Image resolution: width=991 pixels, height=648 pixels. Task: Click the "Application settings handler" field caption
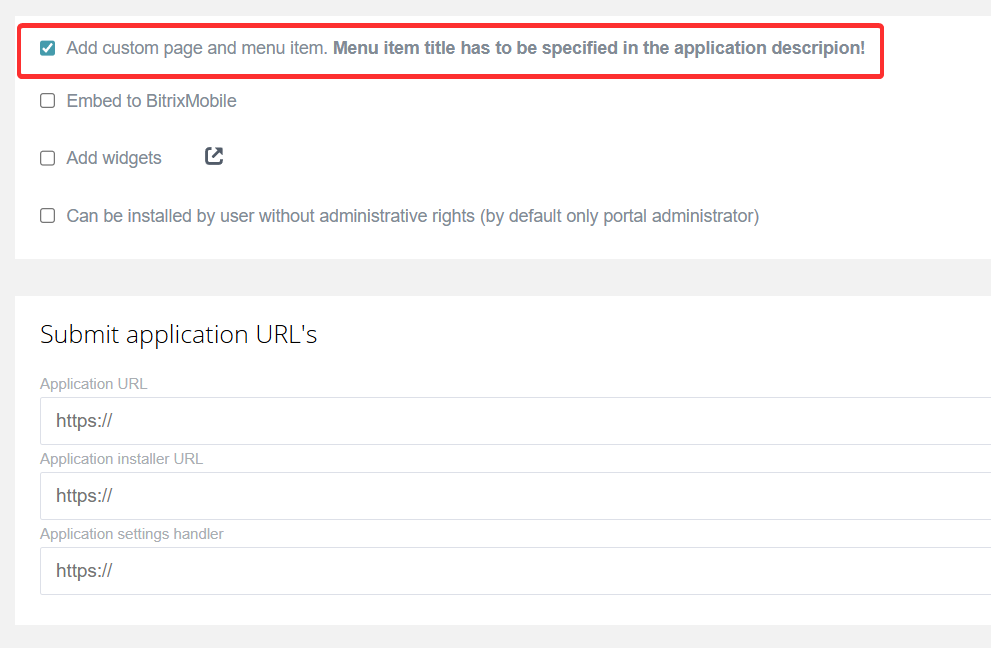point(131,534)
